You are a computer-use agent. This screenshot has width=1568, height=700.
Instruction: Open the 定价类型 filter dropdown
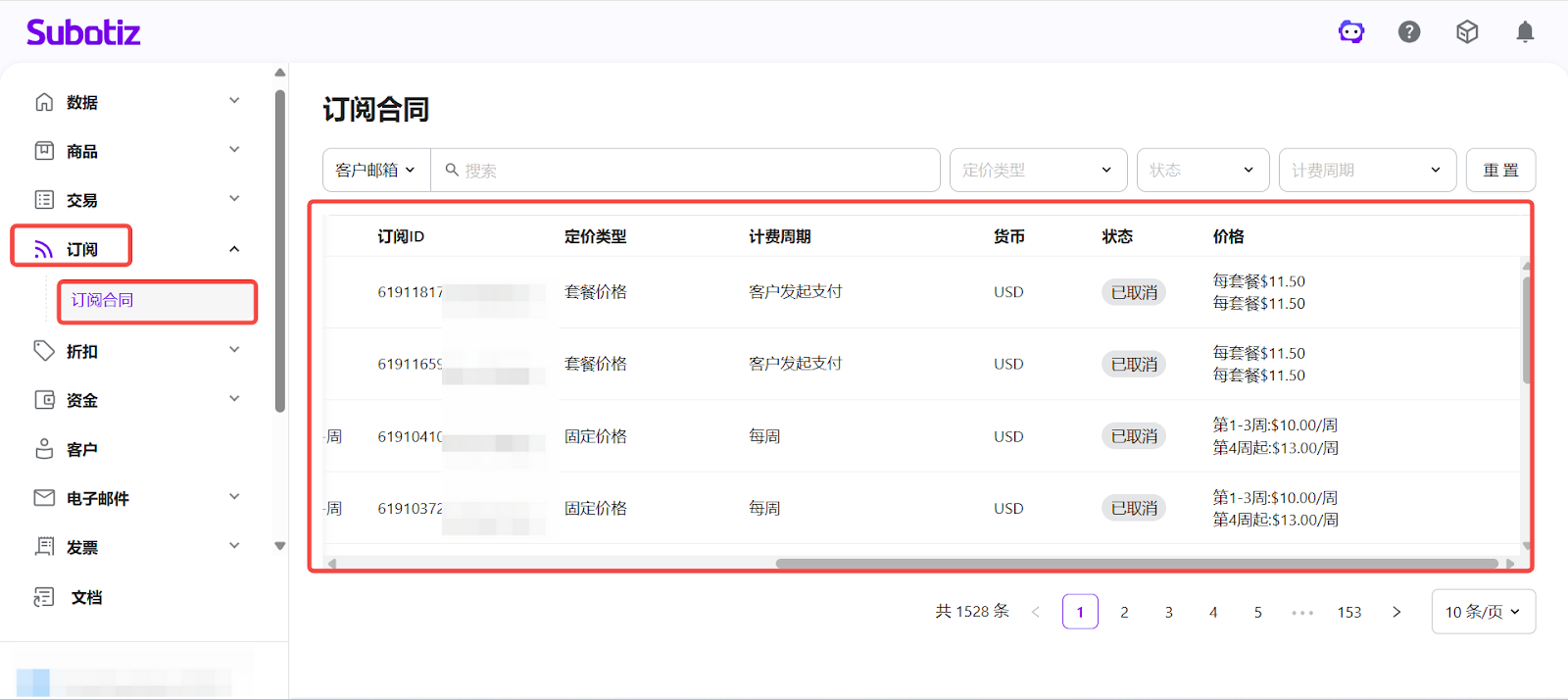point(1038,171)
